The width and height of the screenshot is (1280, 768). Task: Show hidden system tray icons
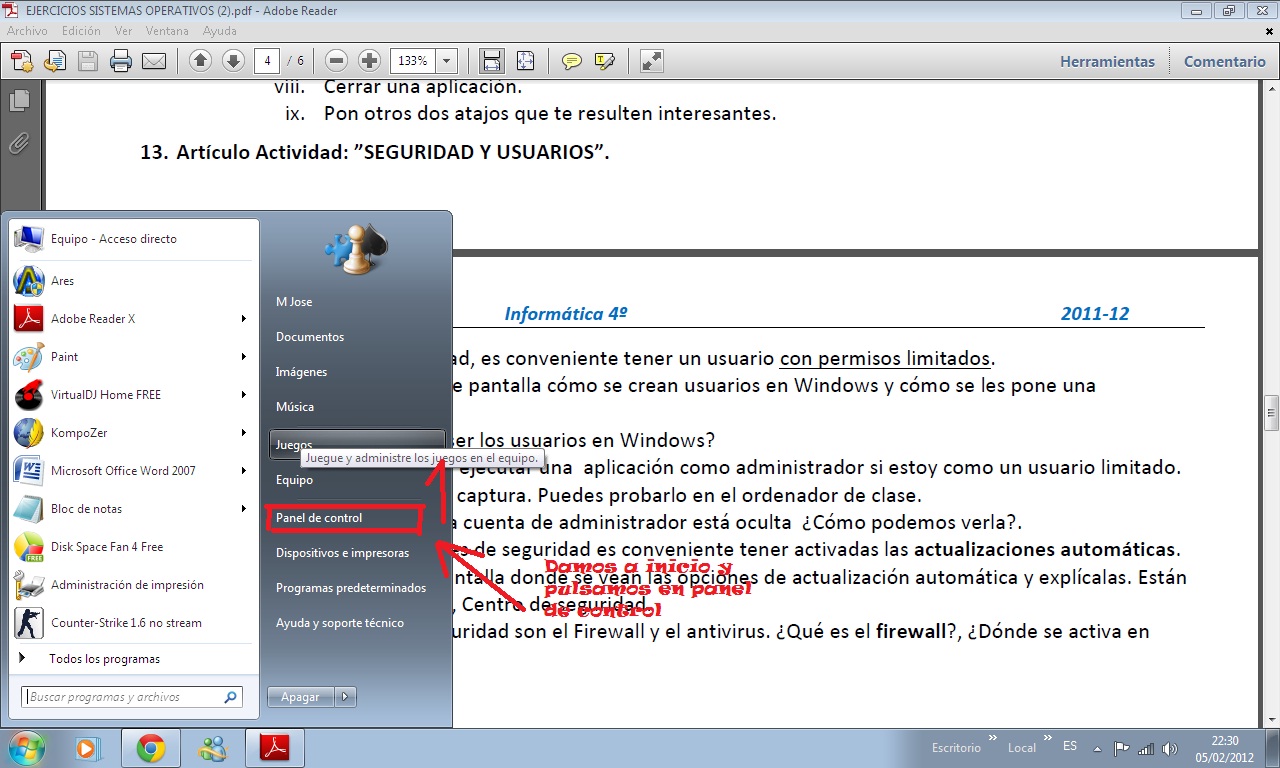pos(1098,748)
